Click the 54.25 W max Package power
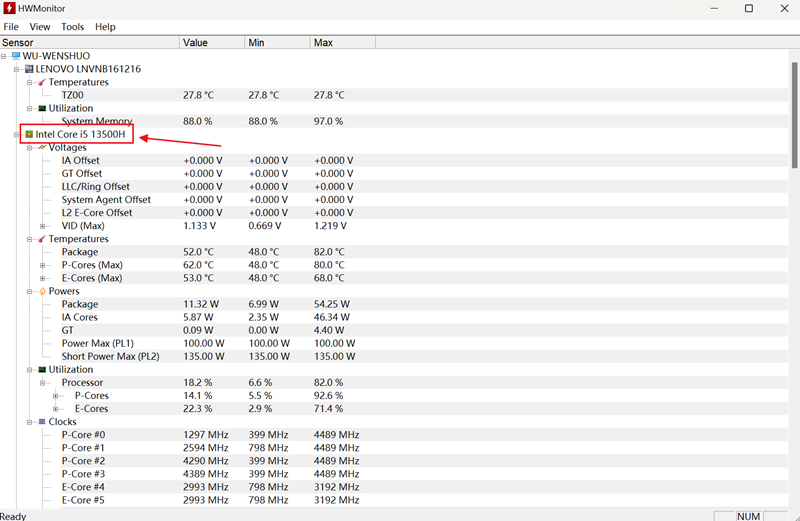Screen dimensions: 800x521 click(x=332, y=304)
